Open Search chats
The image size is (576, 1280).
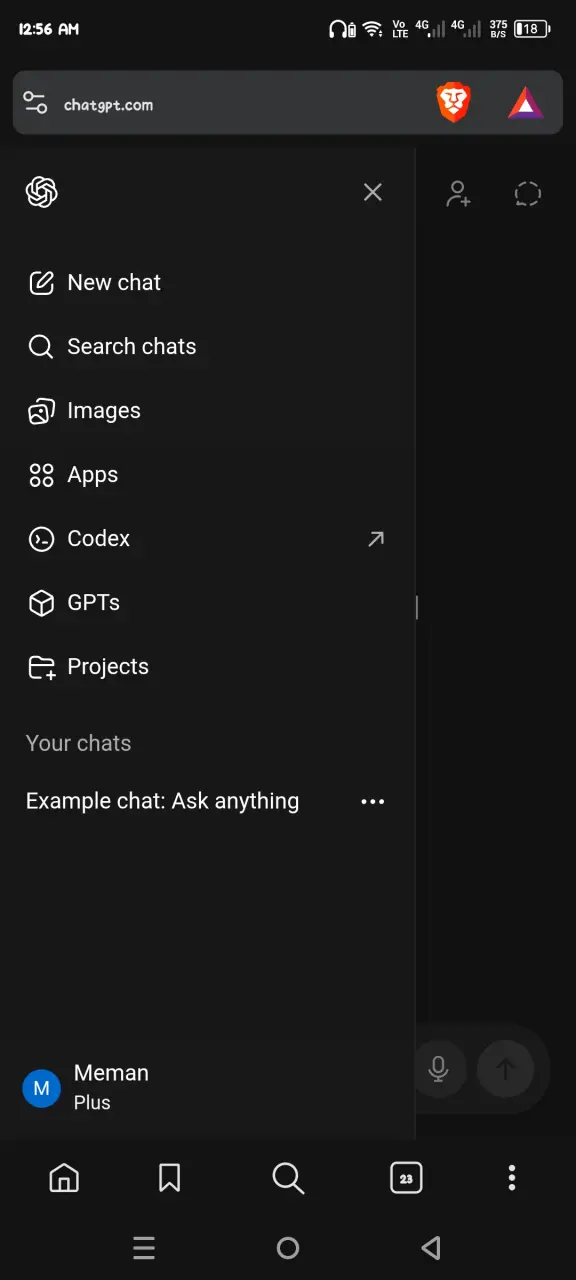tap(207, 347)
